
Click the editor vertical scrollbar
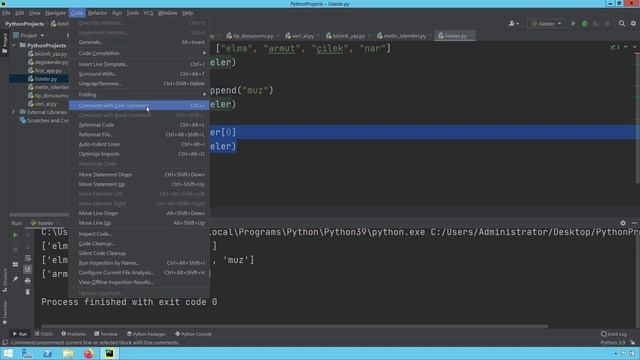637,118
